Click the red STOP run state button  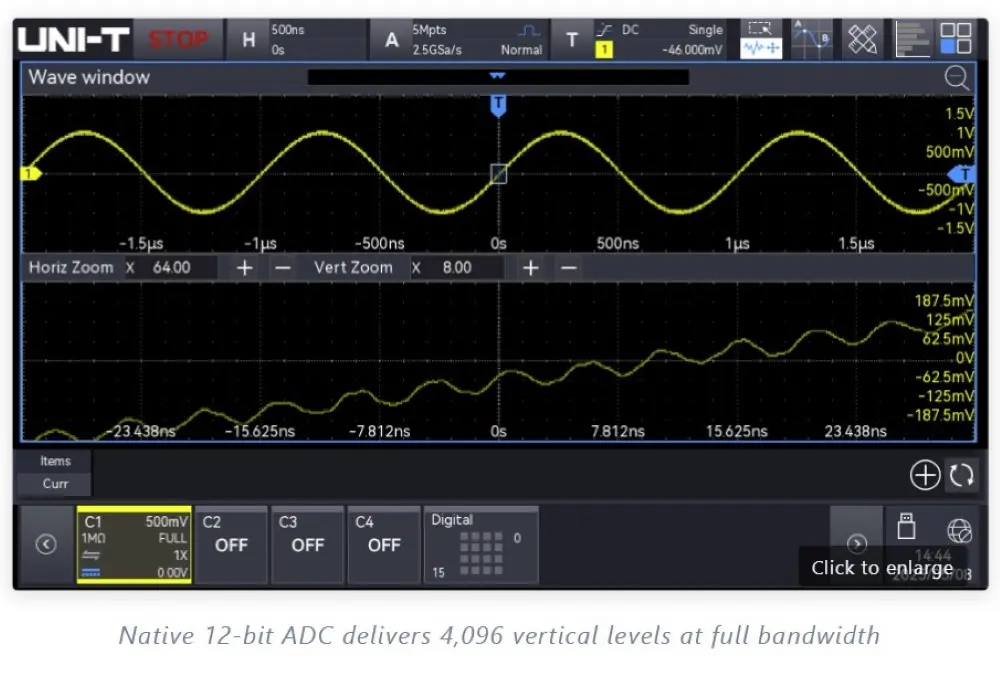(179, 40)
